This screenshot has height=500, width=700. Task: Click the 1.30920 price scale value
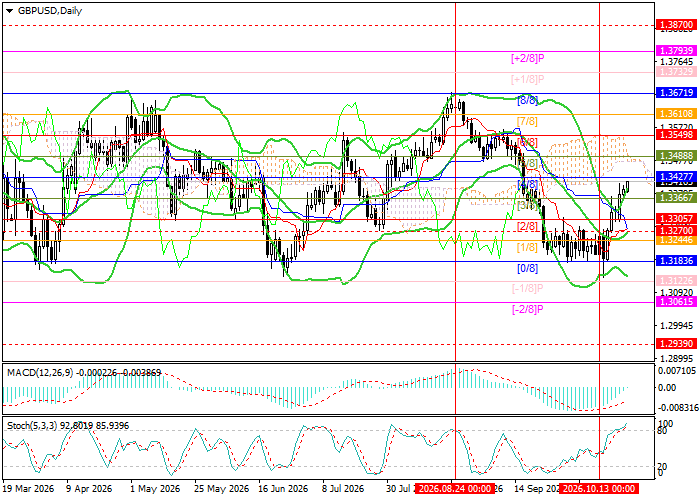(x=677, y=293)
